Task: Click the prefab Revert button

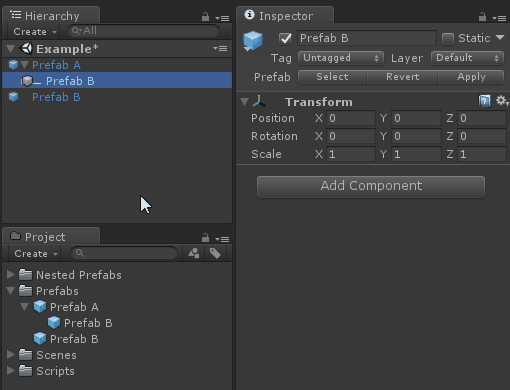Action: 402,77
